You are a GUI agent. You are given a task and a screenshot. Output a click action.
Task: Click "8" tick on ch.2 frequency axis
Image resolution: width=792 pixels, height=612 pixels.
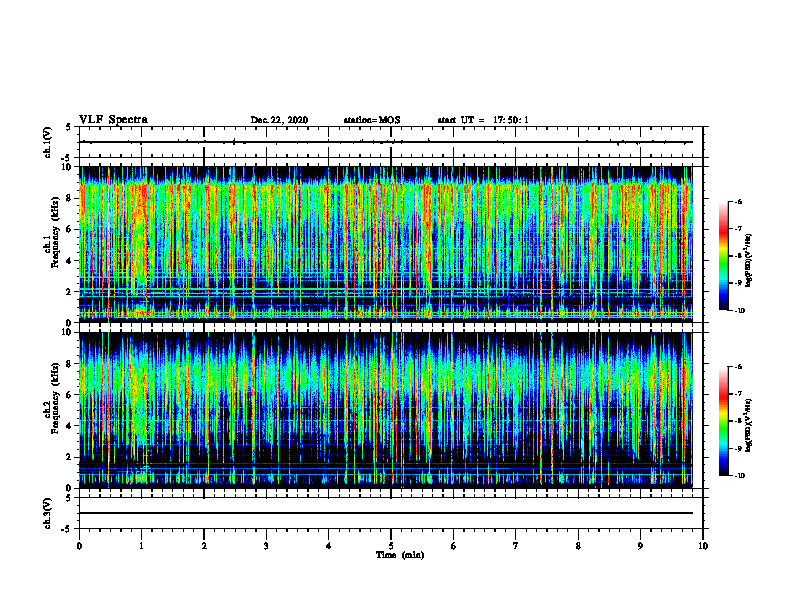pos(71,364)
